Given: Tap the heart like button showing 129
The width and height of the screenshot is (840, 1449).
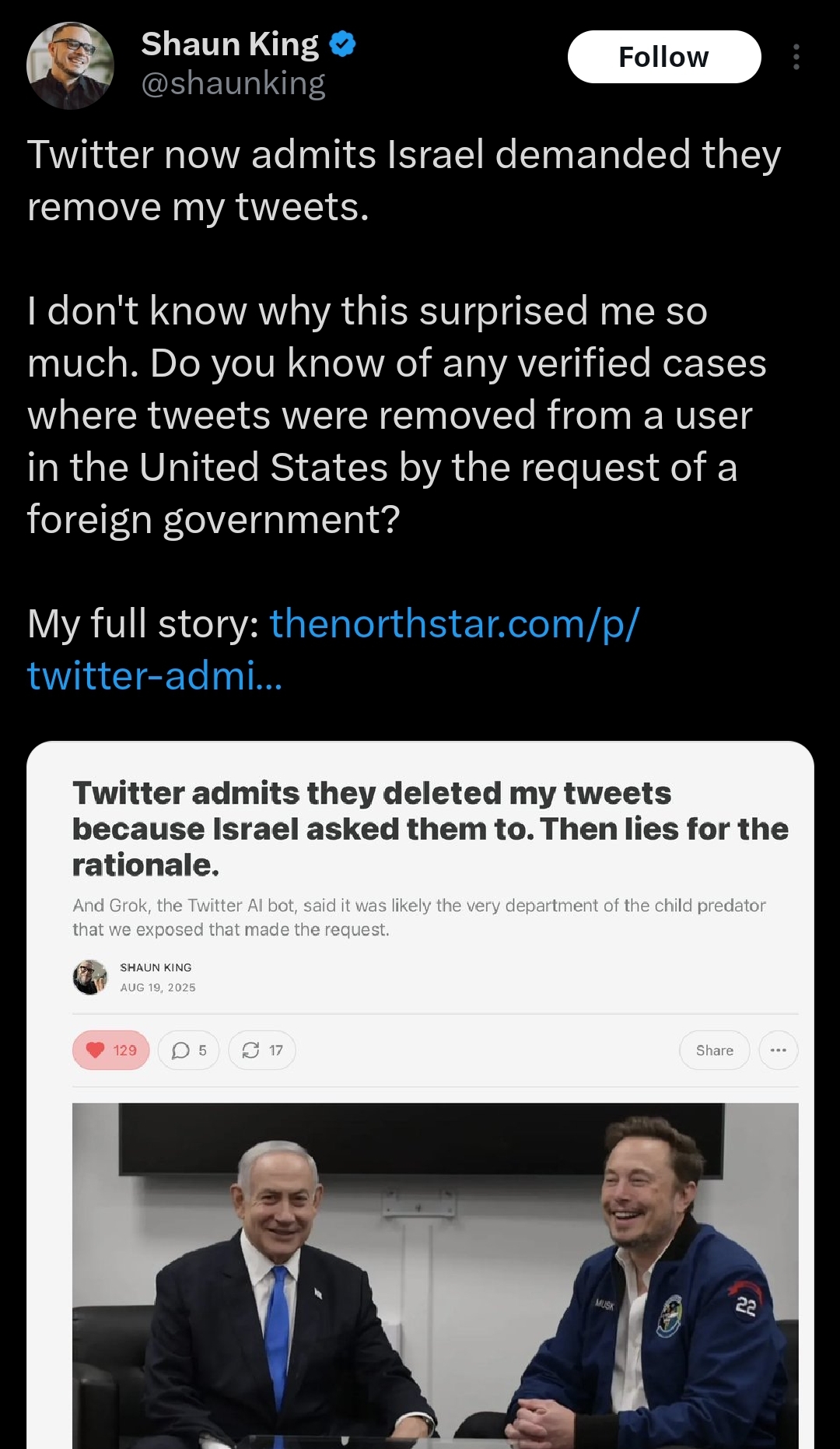Looking at the screenshot, I should click(x=110, y=1051).
